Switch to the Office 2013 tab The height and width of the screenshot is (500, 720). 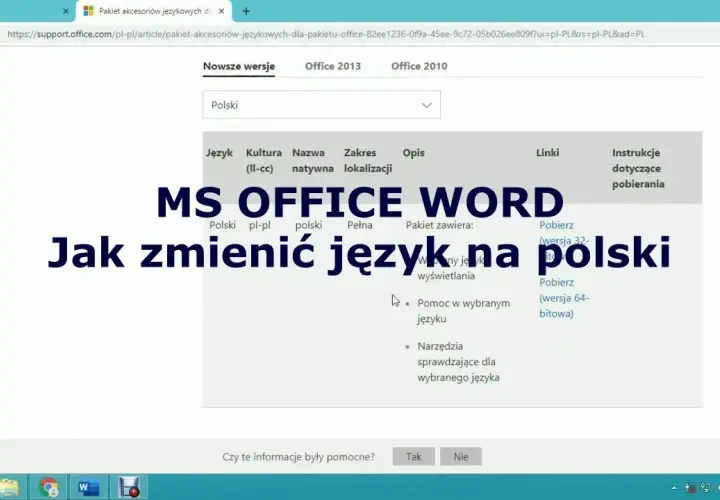[x=333, y=66]
